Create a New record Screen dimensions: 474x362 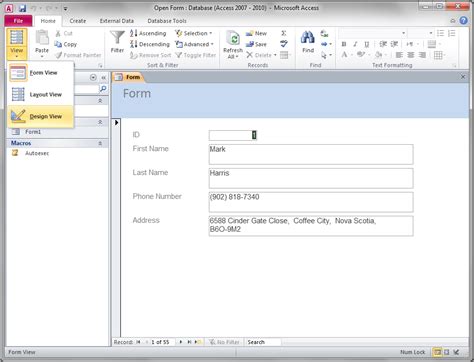click(256, 33)
